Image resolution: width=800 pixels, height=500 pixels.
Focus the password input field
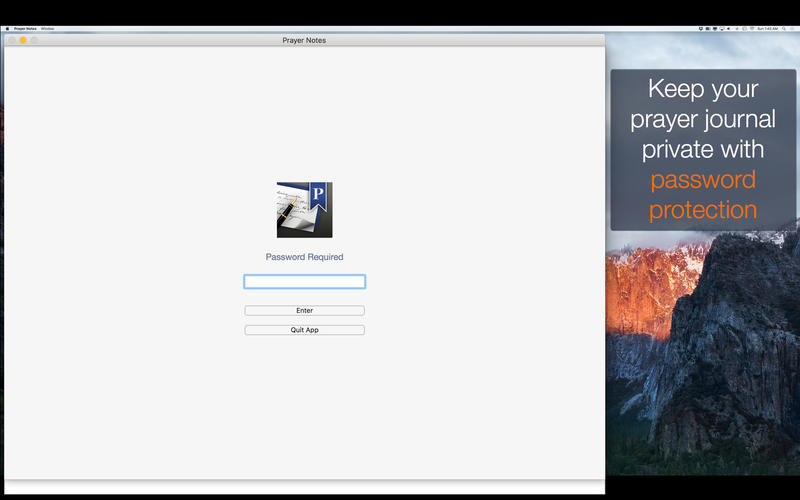[x=304, y=282]
